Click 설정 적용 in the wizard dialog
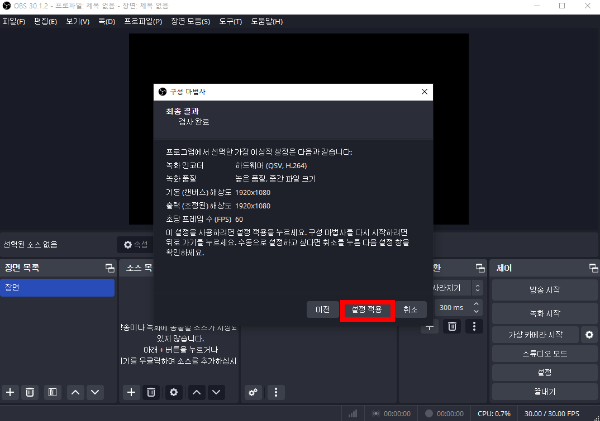 (x=367, y=310)
